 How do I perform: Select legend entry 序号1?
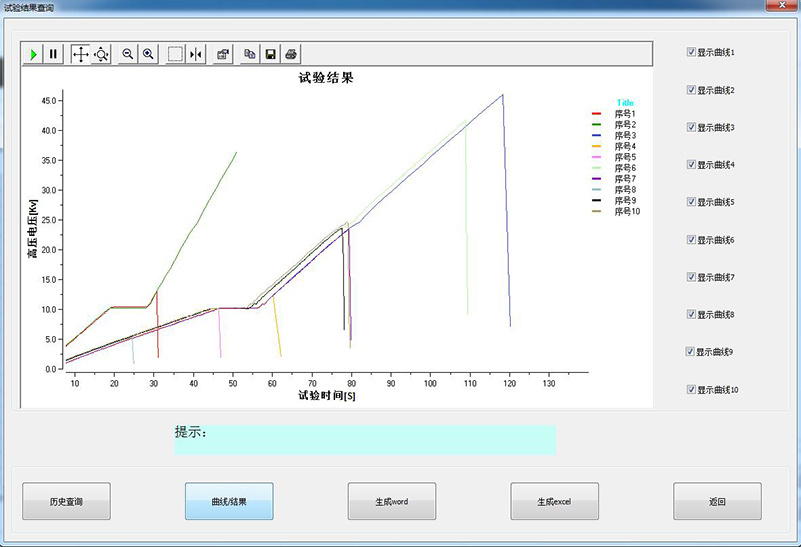pyautogui.click(x=614, y=113)
